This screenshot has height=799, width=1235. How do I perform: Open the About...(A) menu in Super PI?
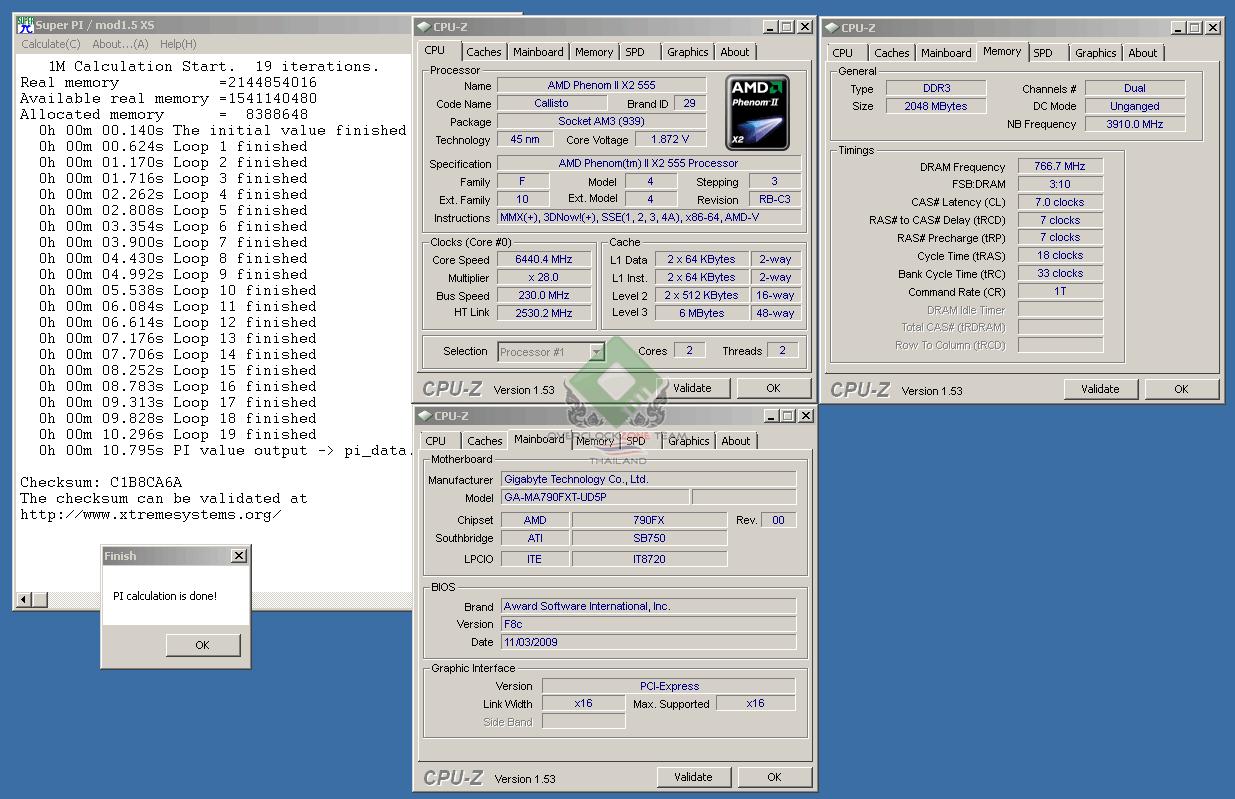coord(120,44)
